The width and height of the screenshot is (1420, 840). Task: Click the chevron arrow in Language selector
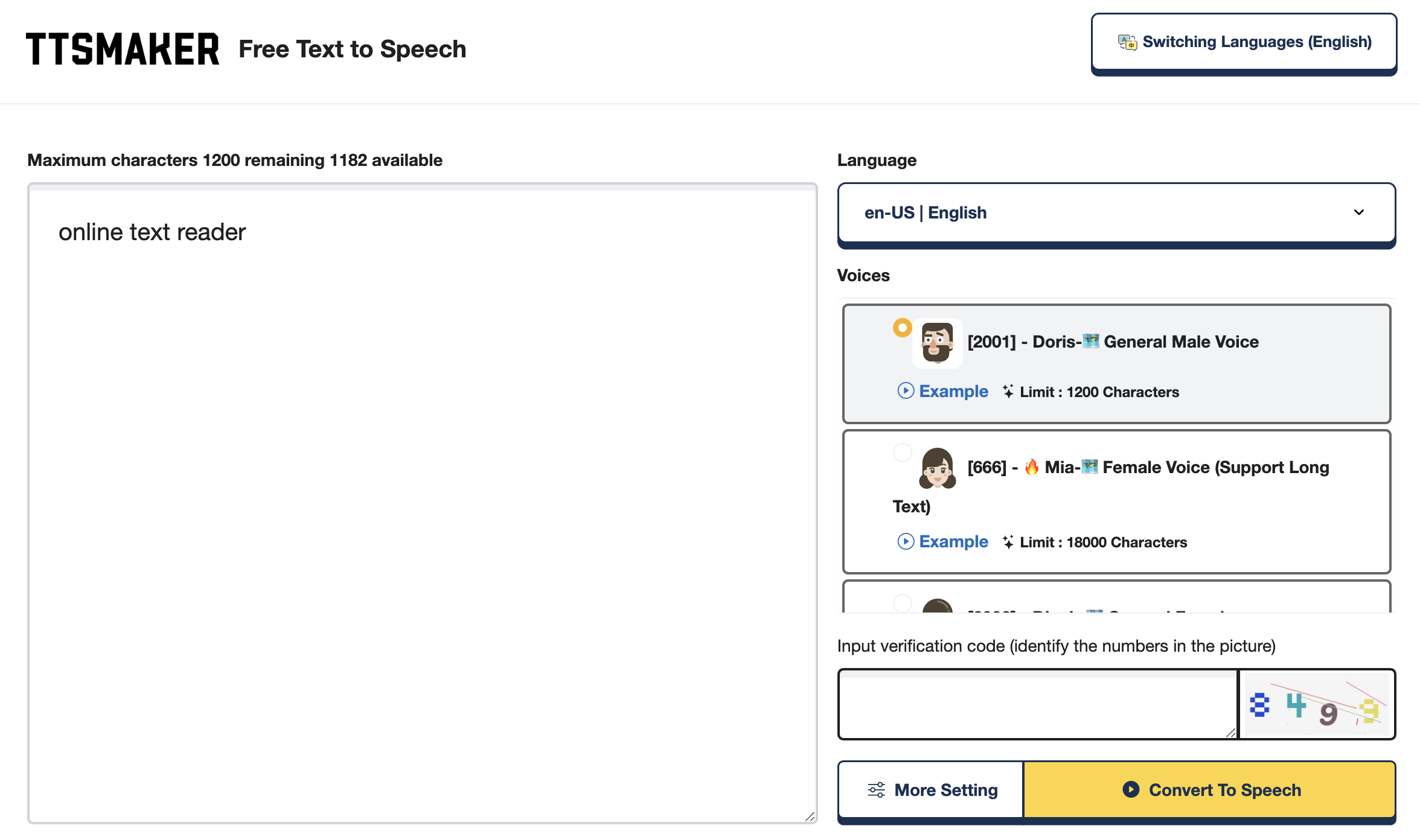point(1358,212)
